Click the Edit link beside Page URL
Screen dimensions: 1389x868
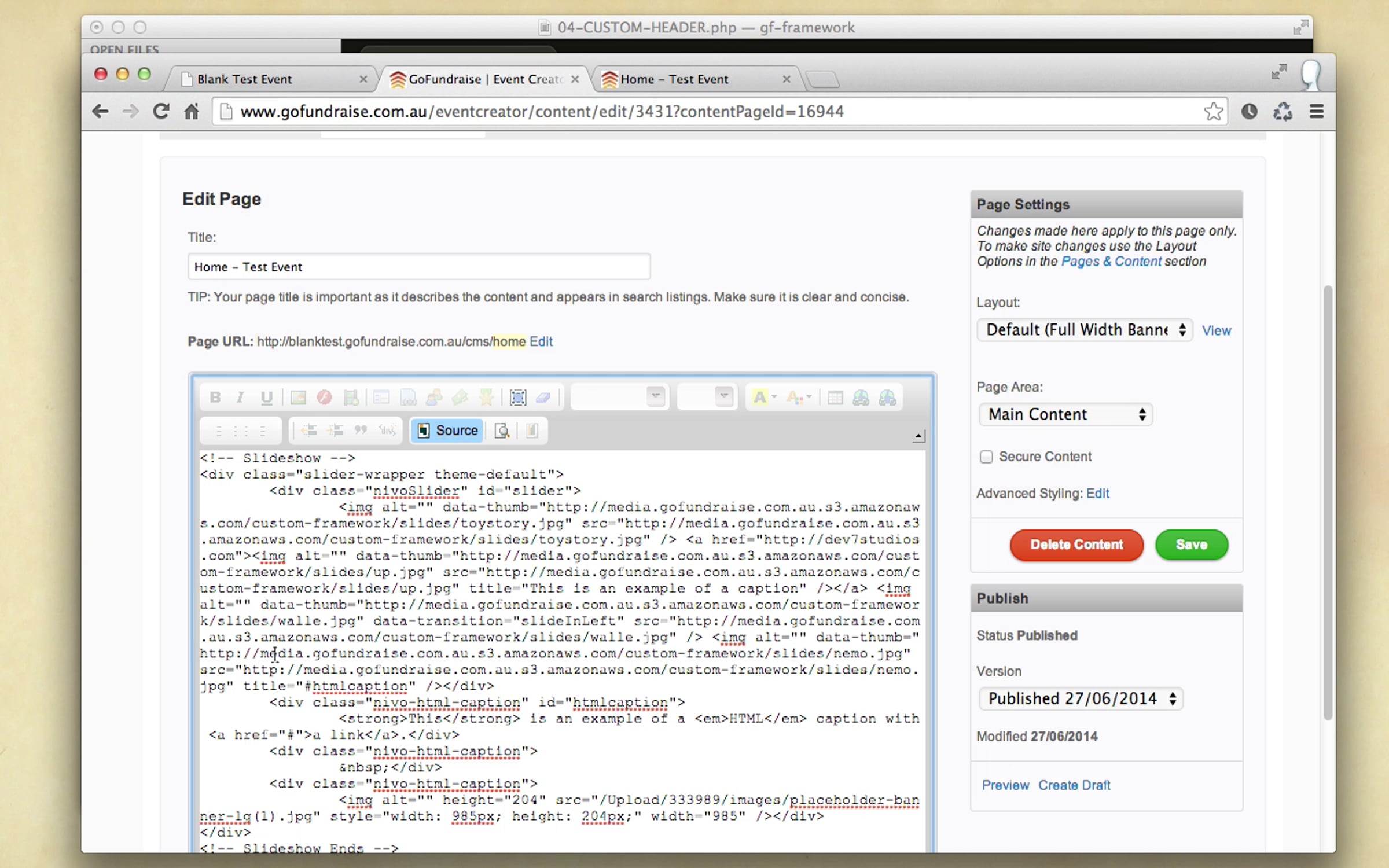point(541,341)
